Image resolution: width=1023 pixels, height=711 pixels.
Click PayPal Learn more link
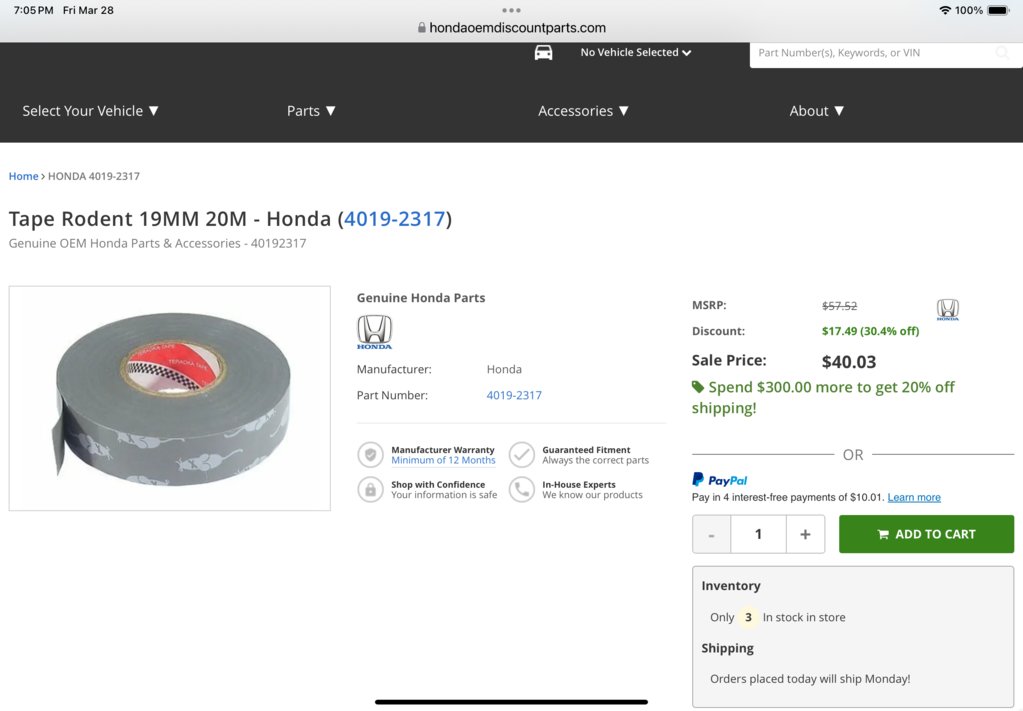coord(914,497)
